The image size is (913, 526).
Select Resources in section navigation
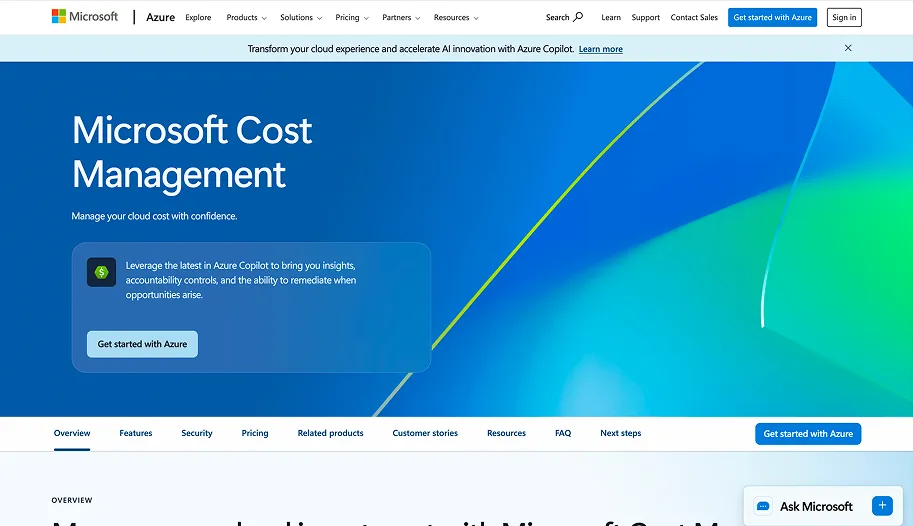(506, 433)
